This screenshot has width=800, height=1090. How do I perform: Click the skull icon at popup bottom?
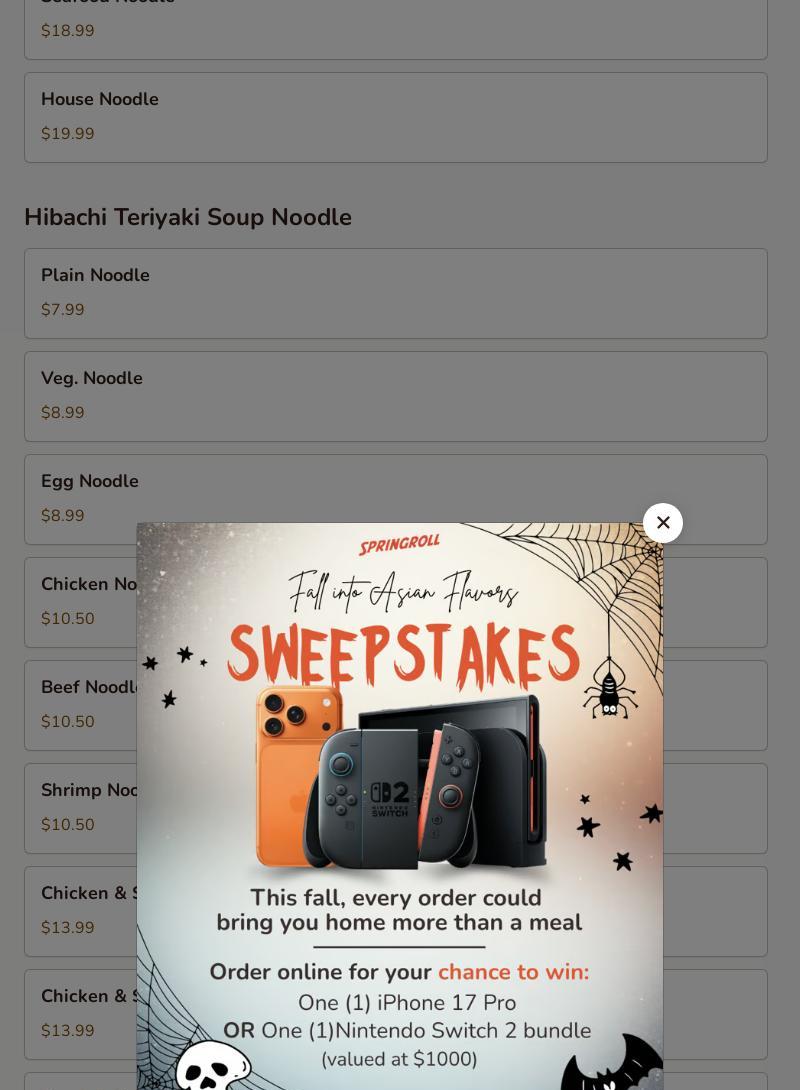pyautogui.click(x=213, y=1065)
